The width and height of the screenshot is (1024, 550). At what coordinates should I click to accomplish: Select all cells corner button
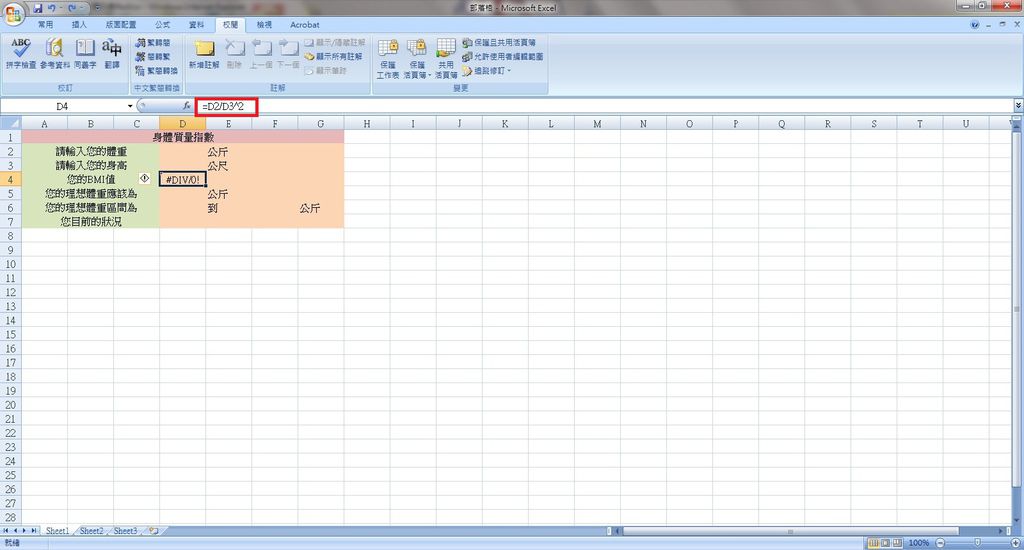click(x=10, y=123)
